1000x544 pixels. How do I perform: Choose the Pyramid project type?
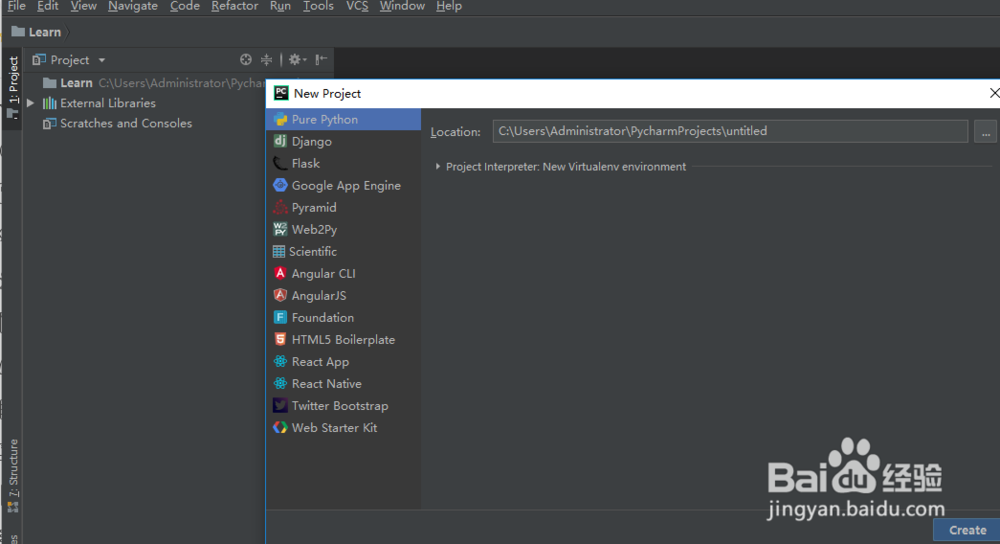tap(343, 207)
